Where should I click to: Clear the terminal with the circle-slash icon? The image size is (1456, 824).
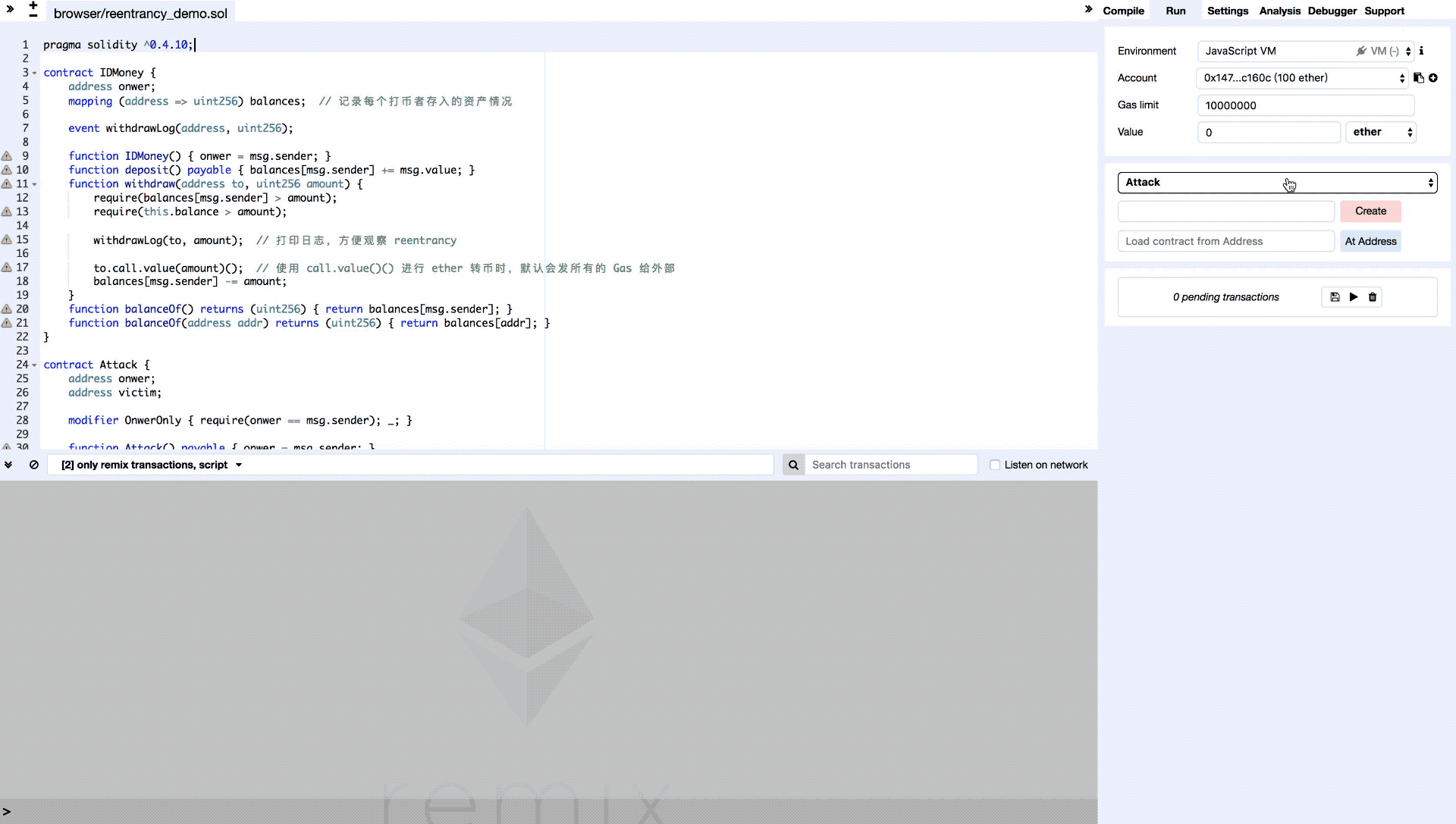pyautogui.click(x=34, y=465)
